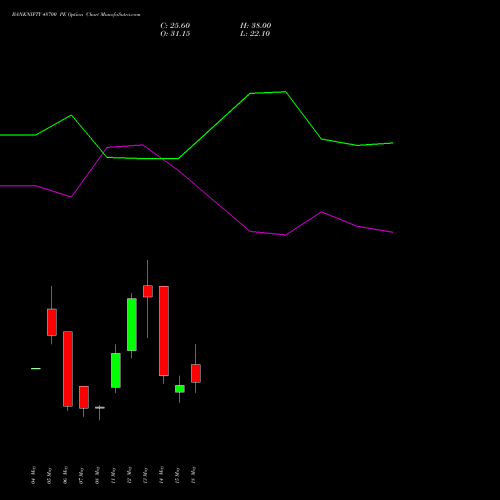Click the last date label on the axis

point(193,475)
